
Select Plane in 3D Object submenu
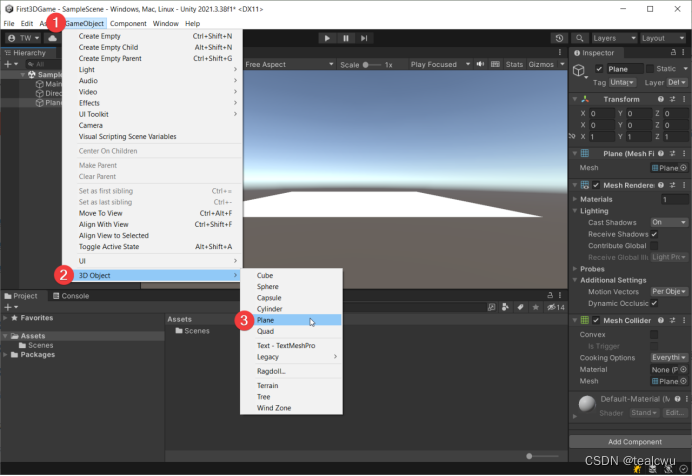tap(291, 320)
